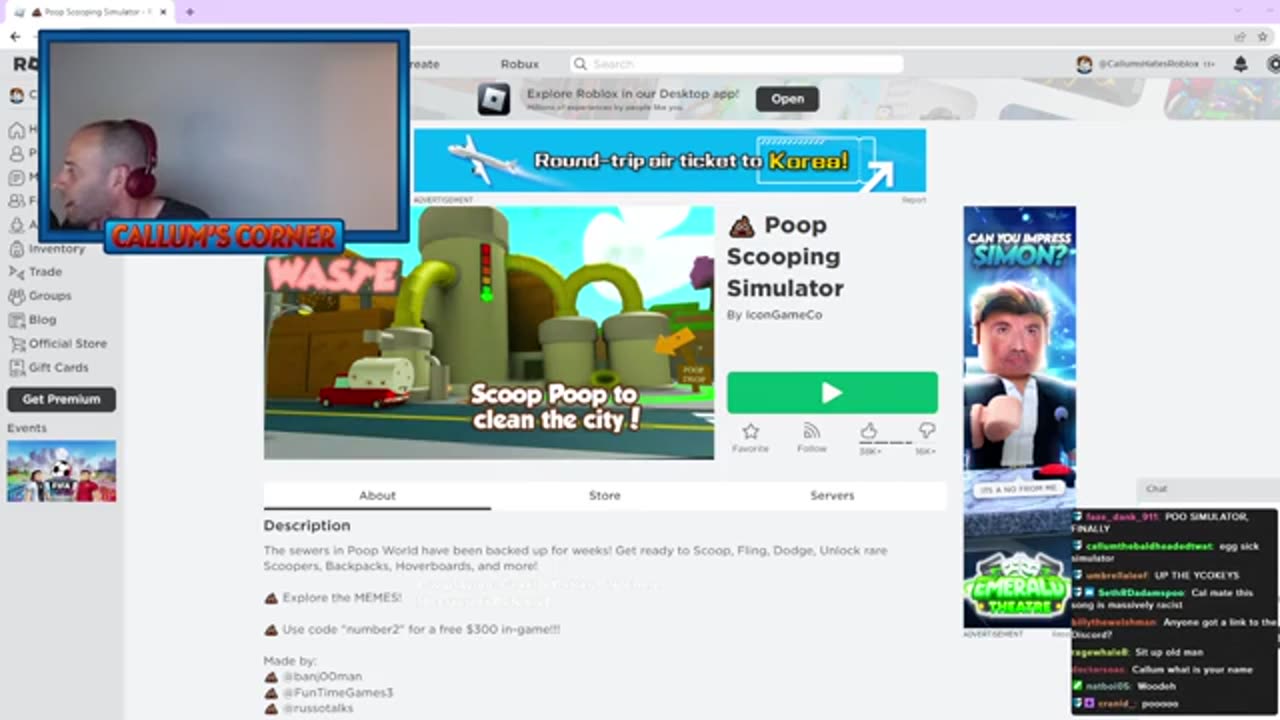The width and height of the screenshot is (1280, 720).
Task: Click the thumbs down dislike icon
Action: click(x=926, y=431)
